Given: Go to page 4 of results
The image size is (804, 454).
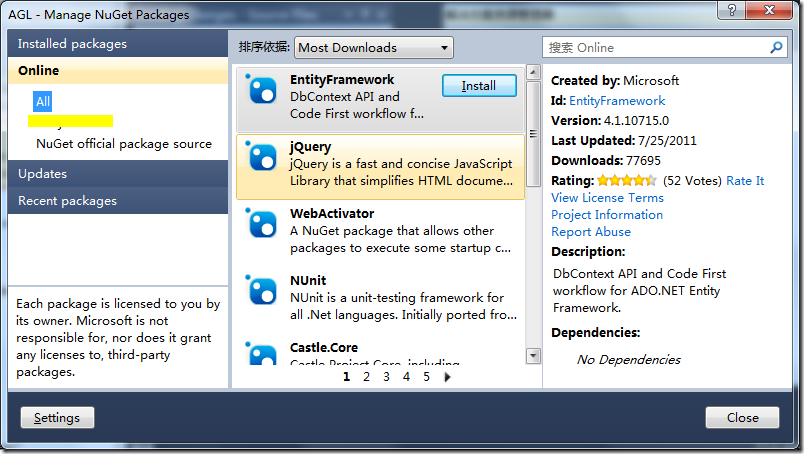Looking at the screenshot, I should 406,377.
